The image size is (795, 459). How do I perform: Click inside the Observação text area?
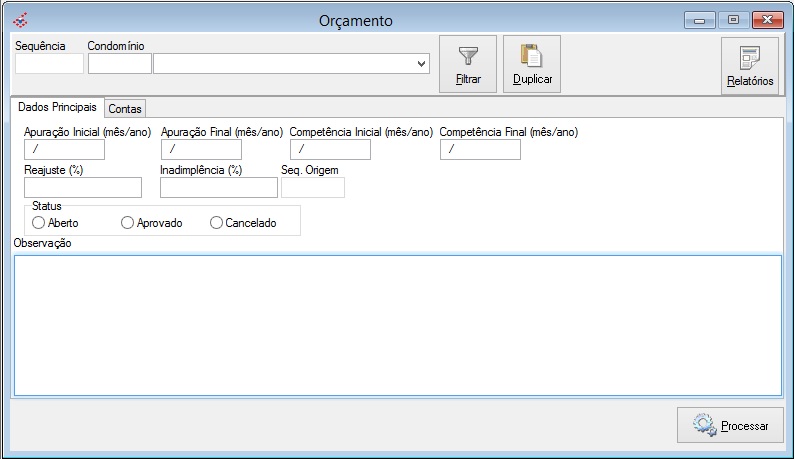point(397,324)
